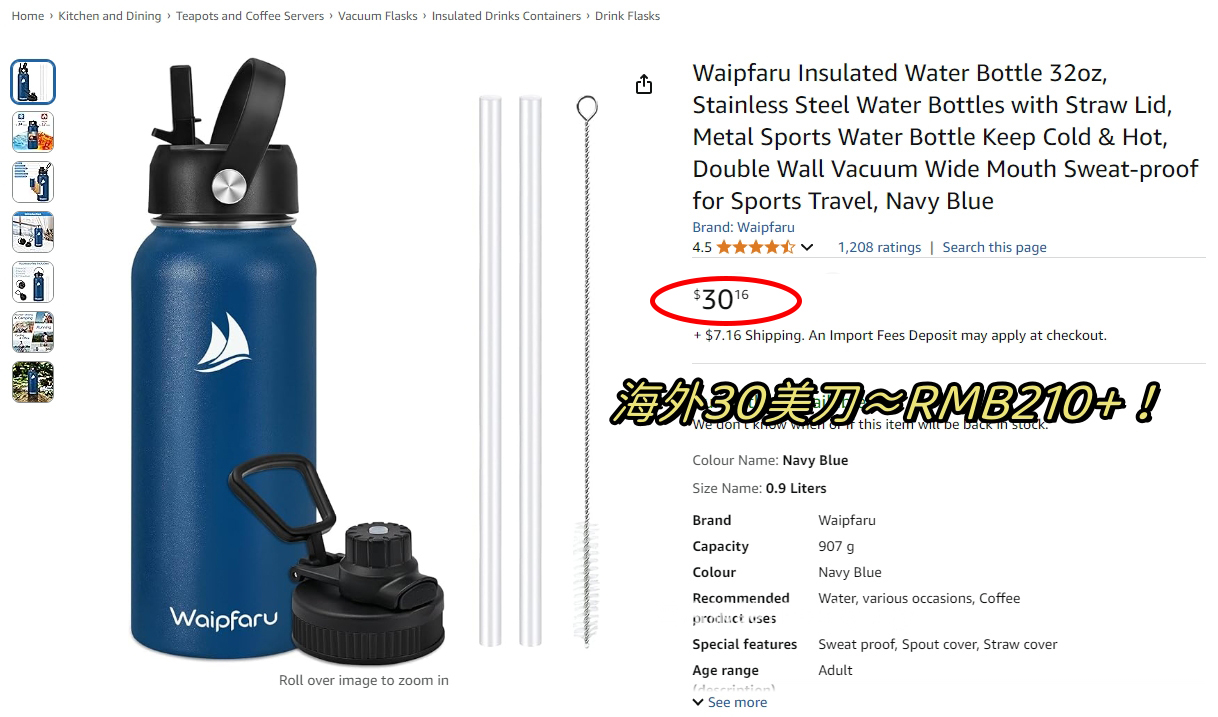Select the second product thumbnail
Image resolution: width=1218 pixels, height=717 pixels.
pos(33,132)
